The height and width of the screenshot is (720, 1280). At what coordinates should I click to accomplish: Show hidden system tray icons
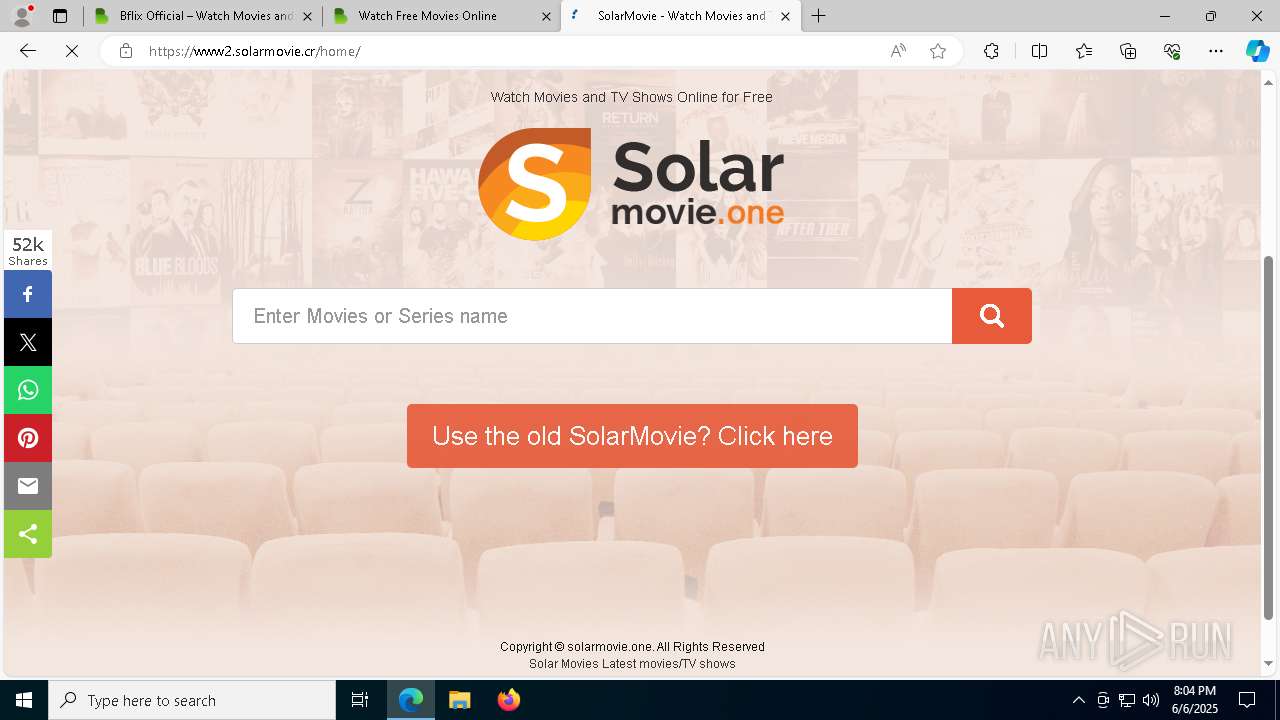[1078, 700]
